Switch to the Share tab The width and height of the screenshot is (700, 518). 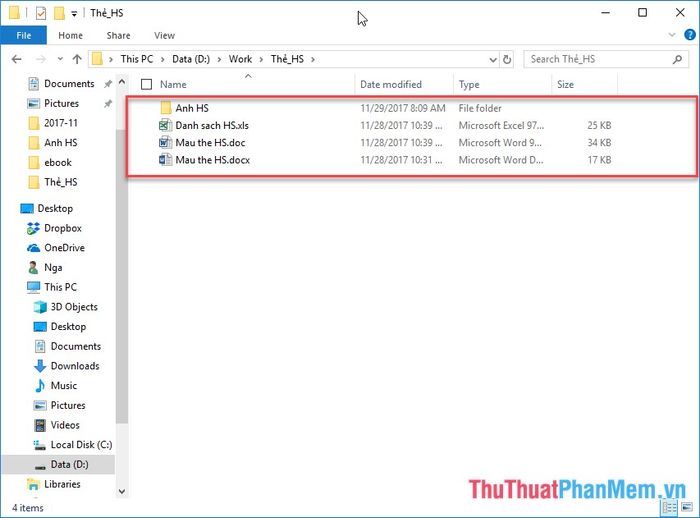click(119, 36)
